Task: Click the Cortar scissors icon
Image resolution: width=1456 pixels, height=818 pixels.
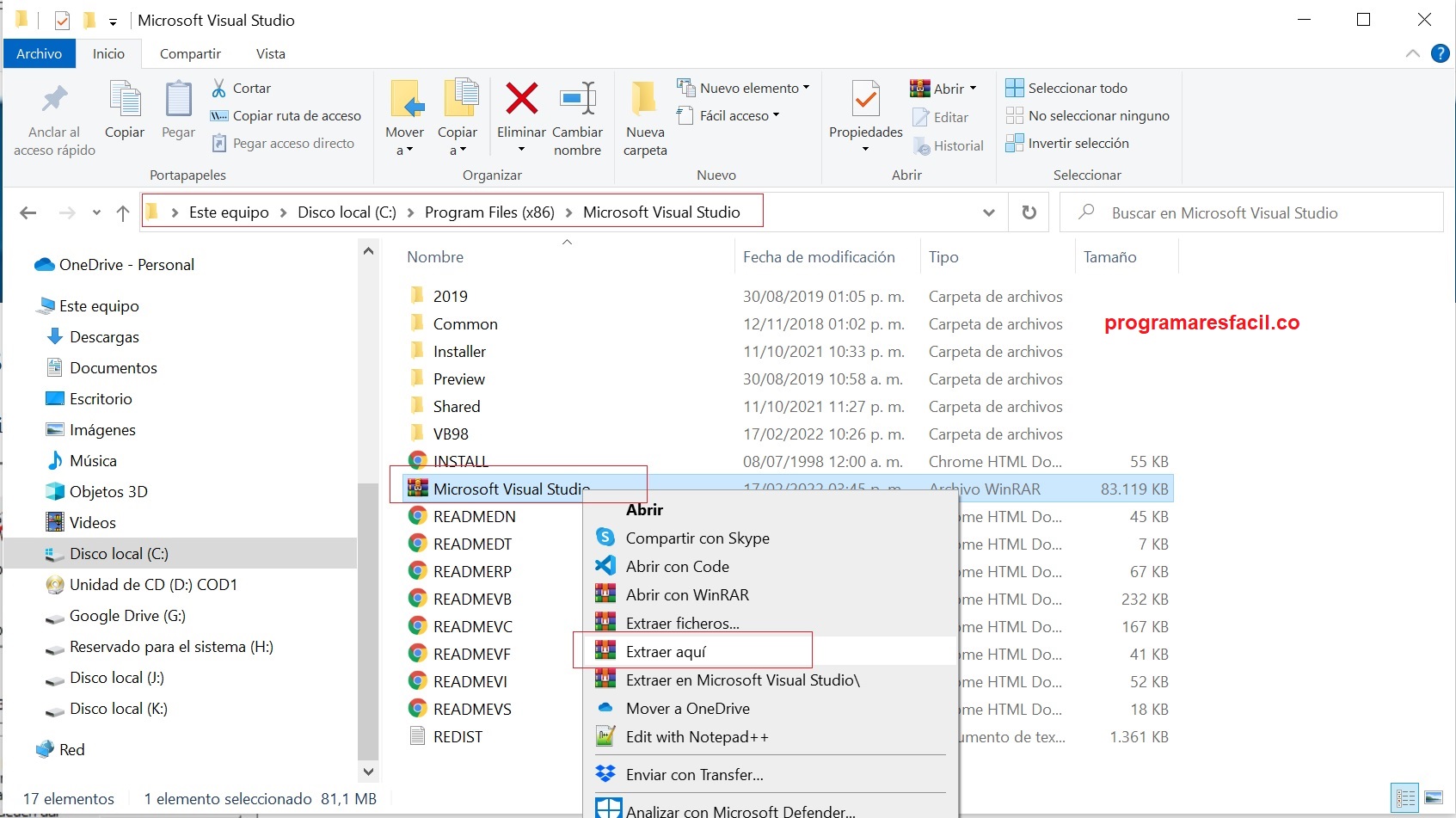Action: tap(219, 88)
